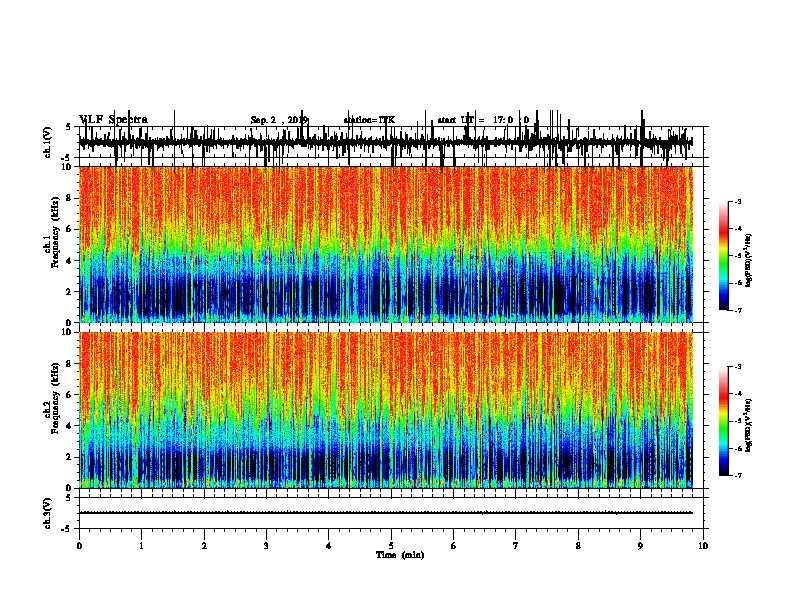792x612 pixels.
Task: Click the "VLF Spectra" plot title
Action: tap(113, 120)
